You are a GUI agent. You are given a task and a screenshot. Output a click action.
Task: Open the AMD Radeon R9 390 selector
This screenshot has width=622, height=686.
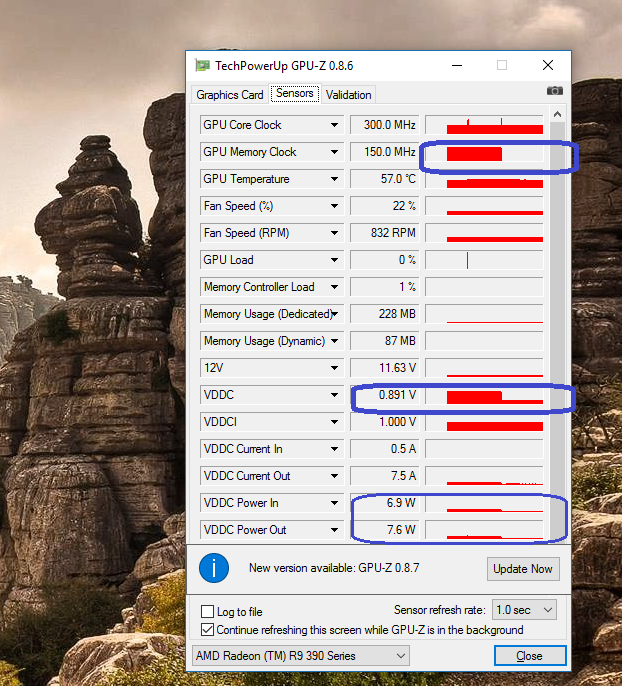click(301, 655)
